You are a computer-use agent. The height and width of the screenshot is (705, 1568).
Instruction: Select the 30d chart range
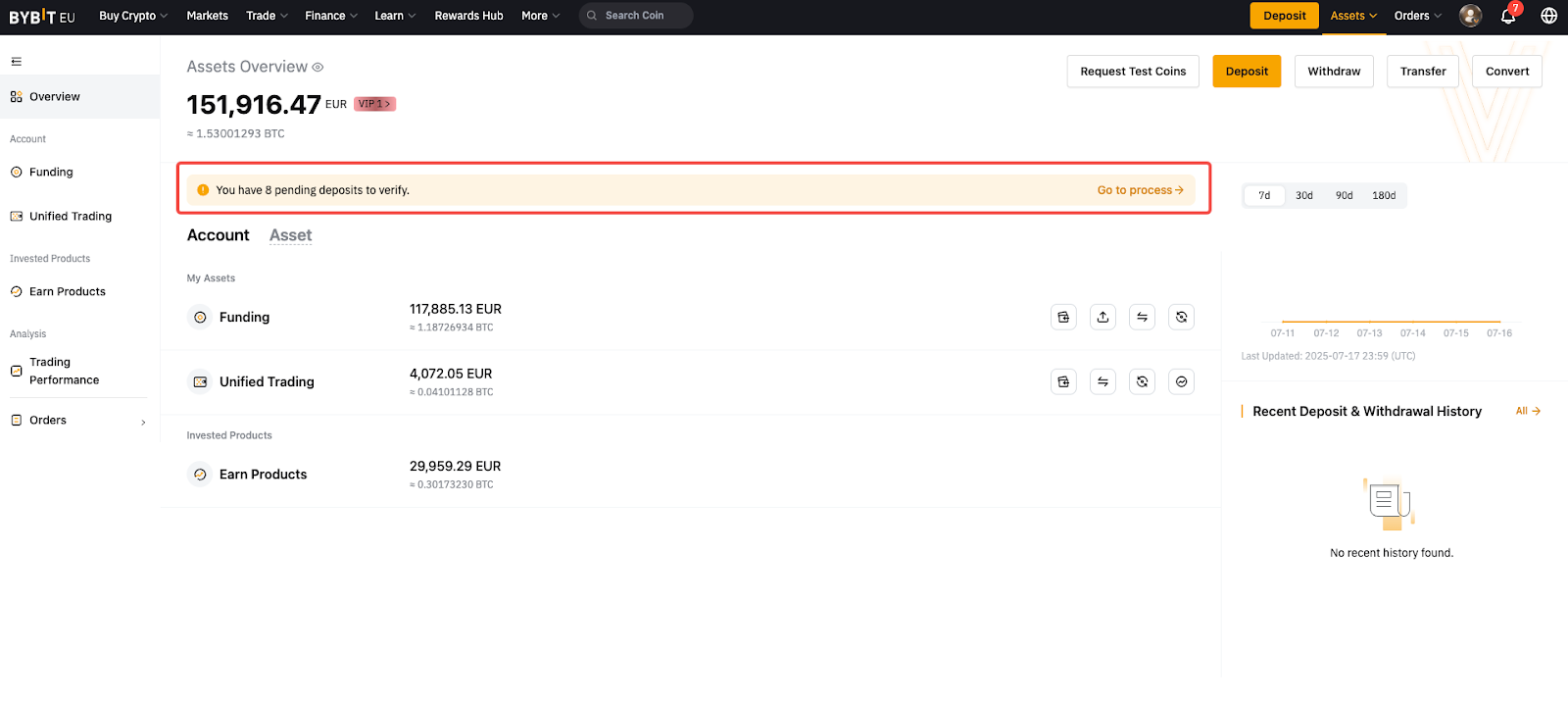(1303, 196)
